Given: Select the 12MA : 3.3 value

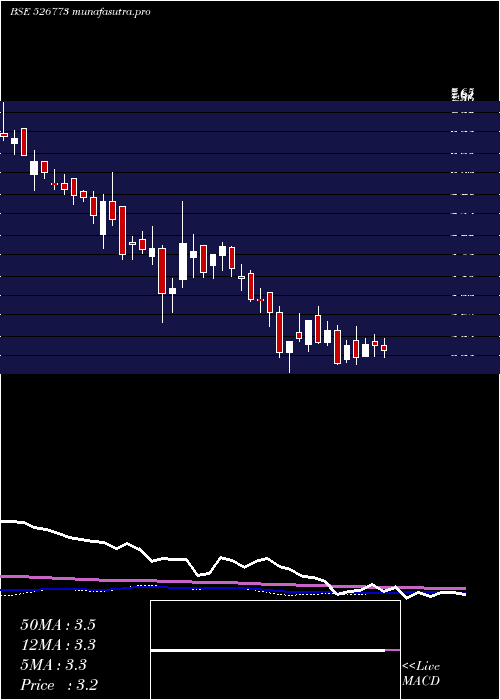Looking at the screenshot, I should 58,645.
